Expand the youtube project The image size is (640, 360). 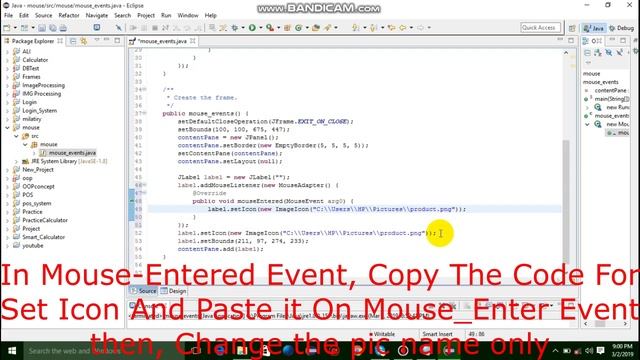click(7, 246)
